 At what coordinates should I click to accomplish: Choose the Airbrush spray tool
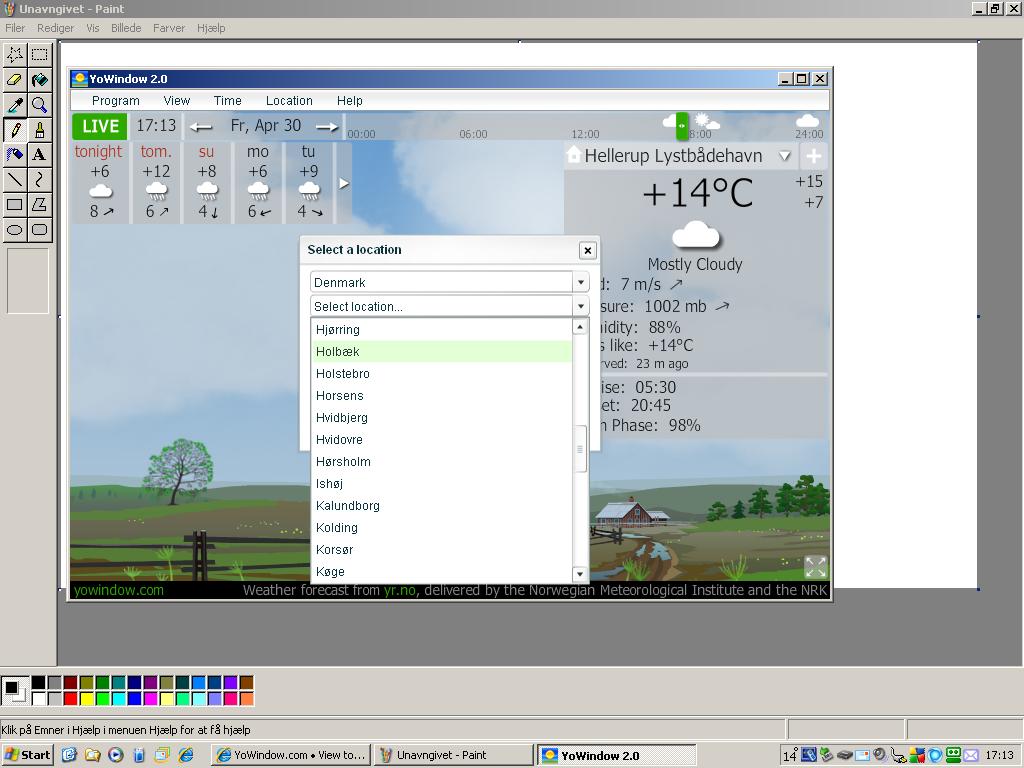click(x=15, y=155)
